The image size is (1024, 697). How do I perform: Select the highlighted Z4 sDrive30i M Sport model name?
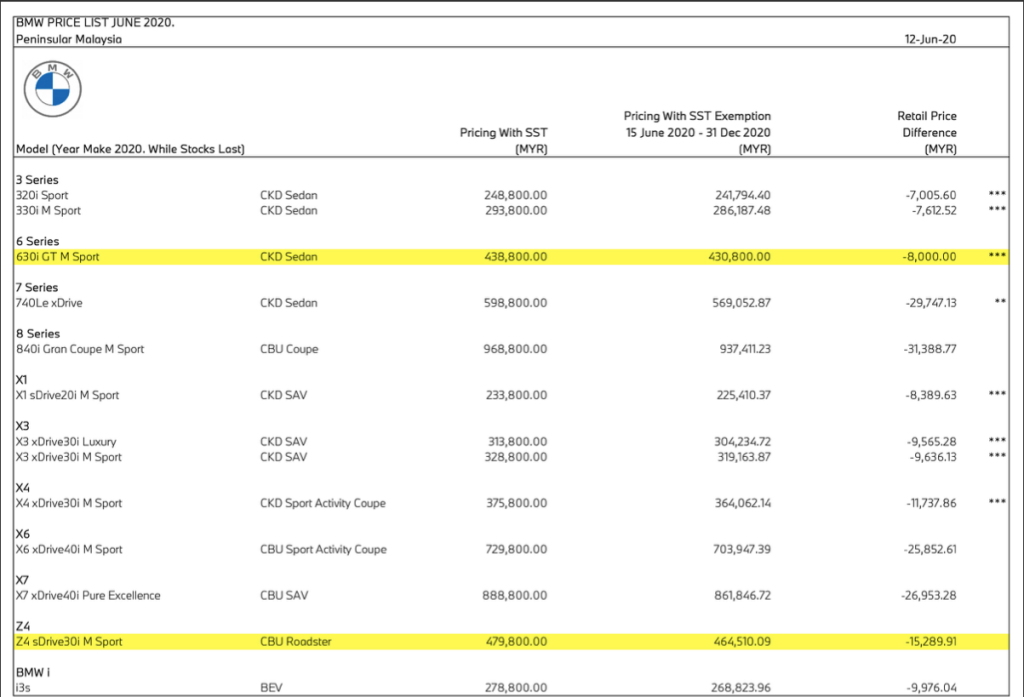tap(69, 641)
